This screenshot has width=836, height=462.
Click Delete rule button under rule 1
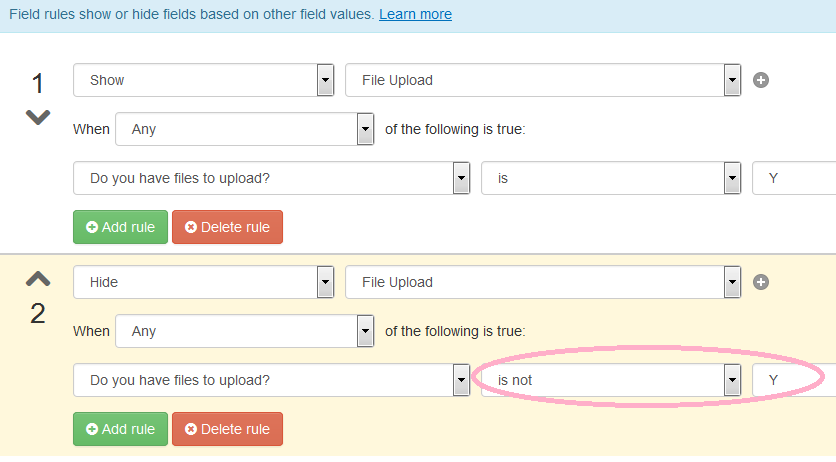pyautogui.click(x=228, y=227)
